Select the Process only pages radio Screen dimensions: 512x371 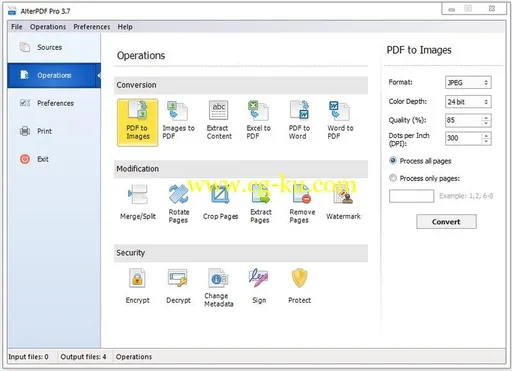pyautogui.click(x=393, y=178)
